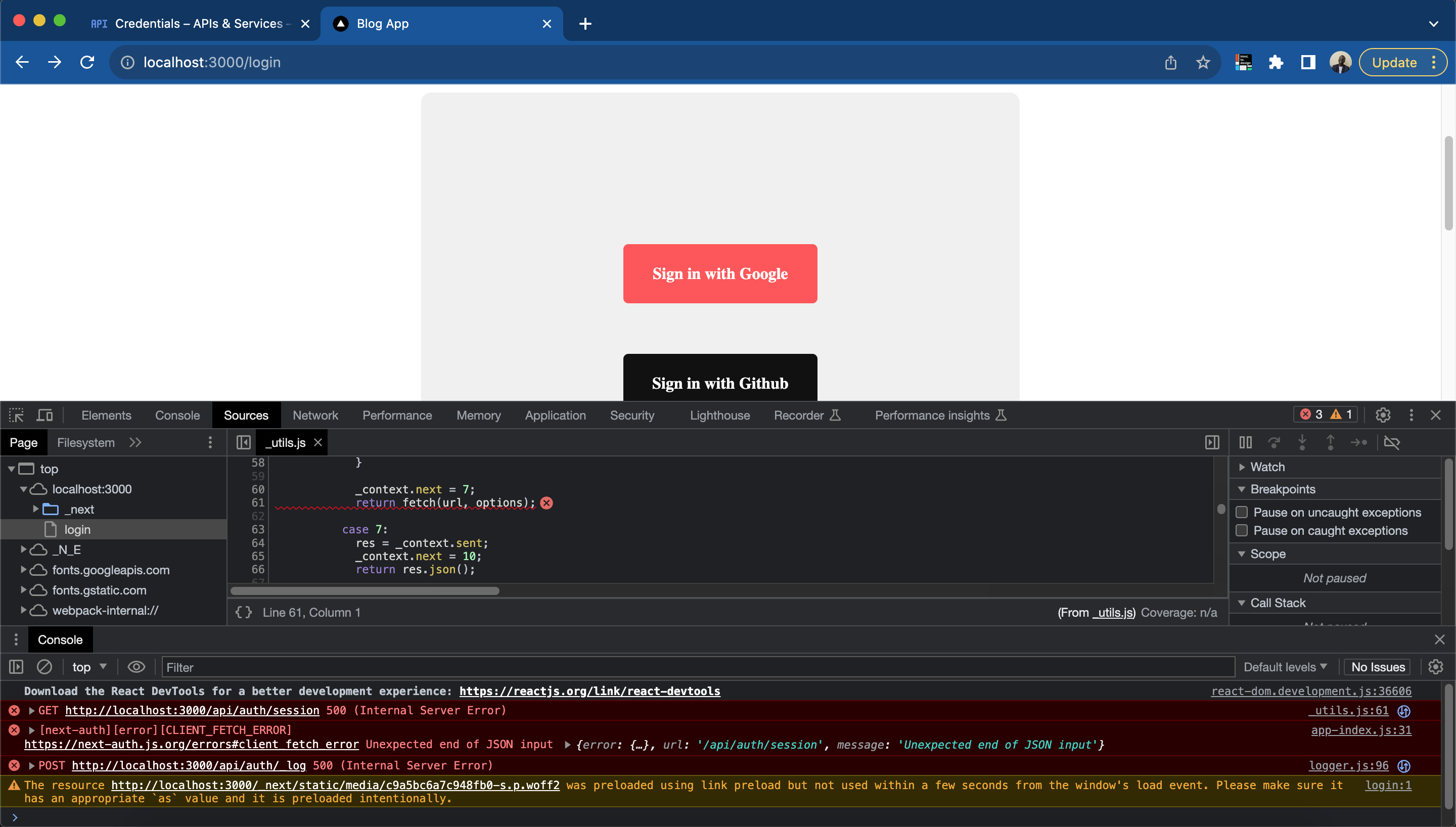Viewport: 1456px width, 827px height.
Task: Toggle the device emulation toolbar
Action: coord(45,415)
